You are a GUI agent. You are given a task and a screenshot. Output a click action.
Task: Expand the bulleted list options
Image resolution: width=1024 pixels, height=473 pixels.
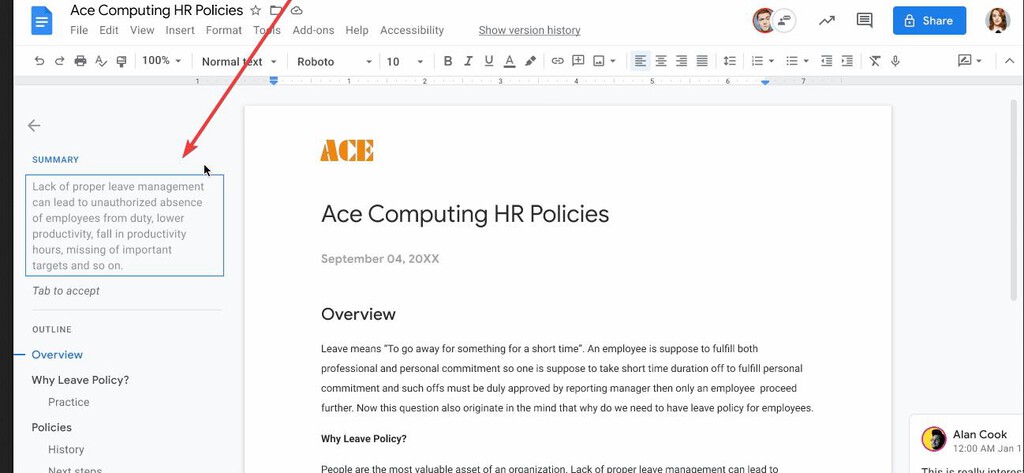point(805,61)
